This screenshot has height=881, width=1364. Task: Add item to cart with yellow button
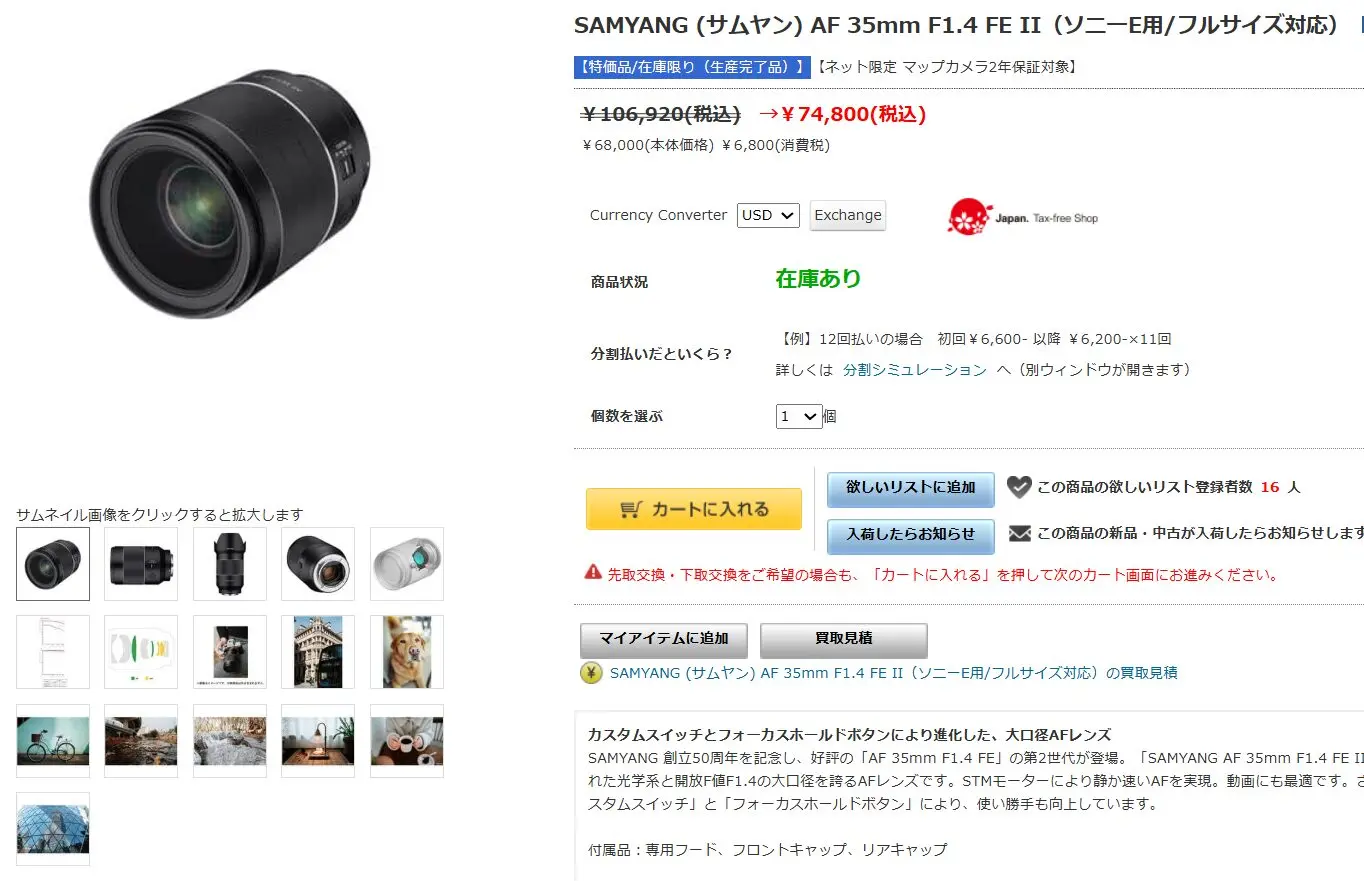(x=694, y=509)
